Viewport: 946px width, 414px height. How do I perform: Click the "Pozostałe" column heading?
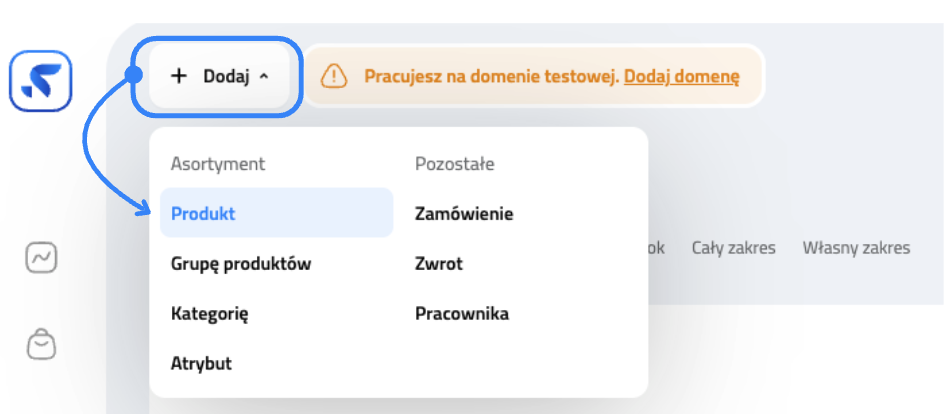[x=455, y=164]
